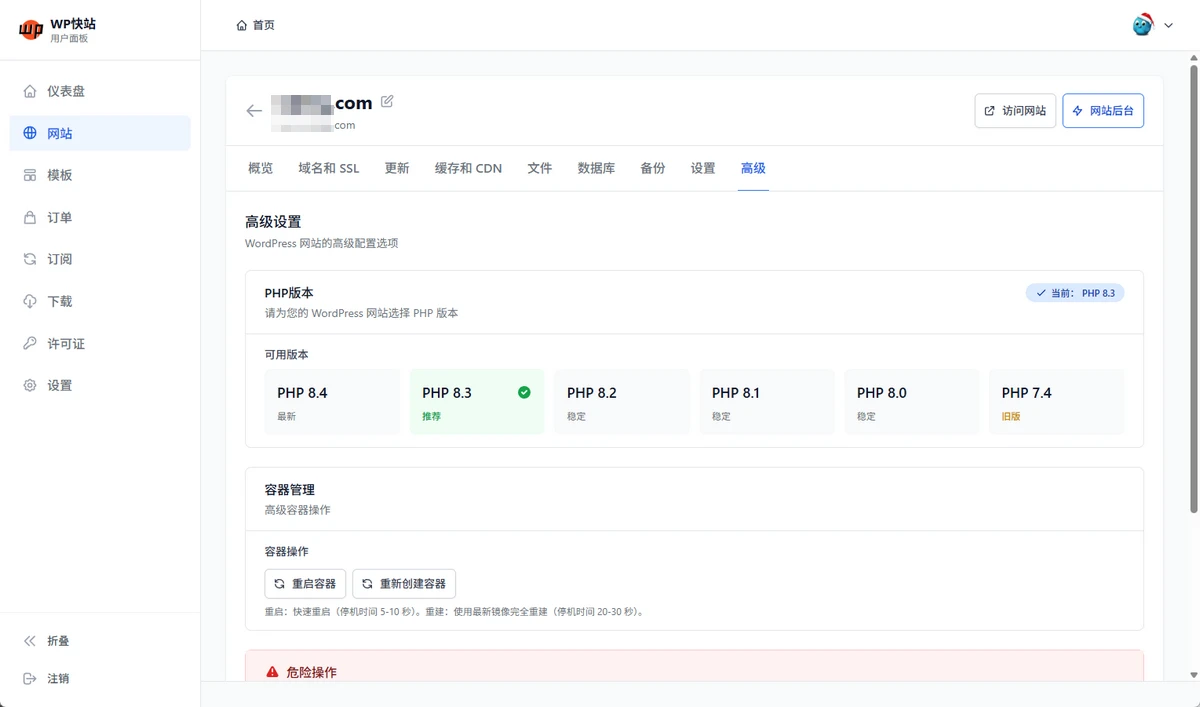Click the 网站后台 button
1200x707 pixels.
point(1102,111)
